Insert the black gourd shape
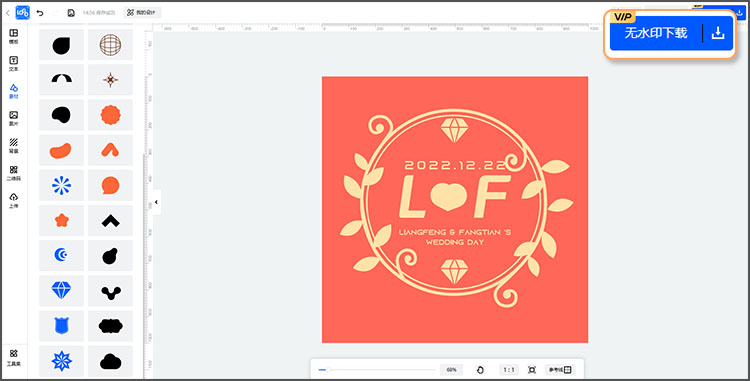The image size is (750, 381). coord(110,256)
